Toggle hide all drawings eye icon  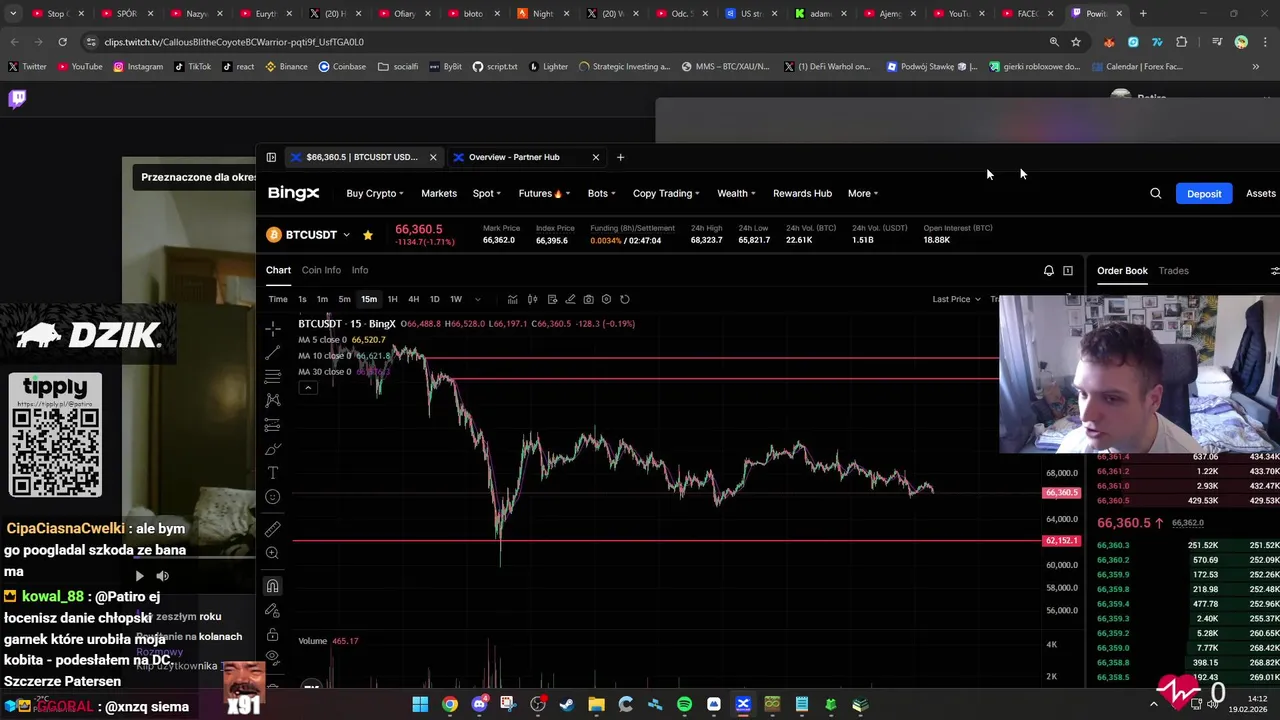click(272, 657)
